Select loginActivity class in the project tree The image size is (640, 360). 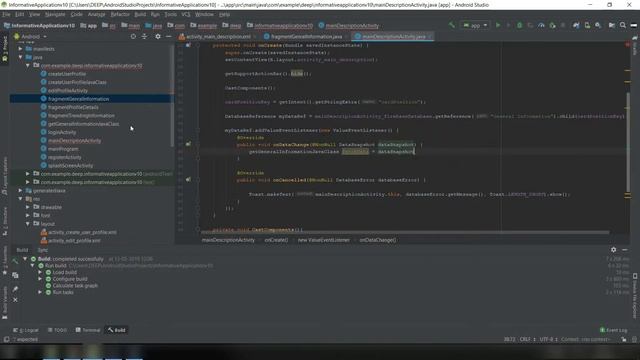click(62, 132)
